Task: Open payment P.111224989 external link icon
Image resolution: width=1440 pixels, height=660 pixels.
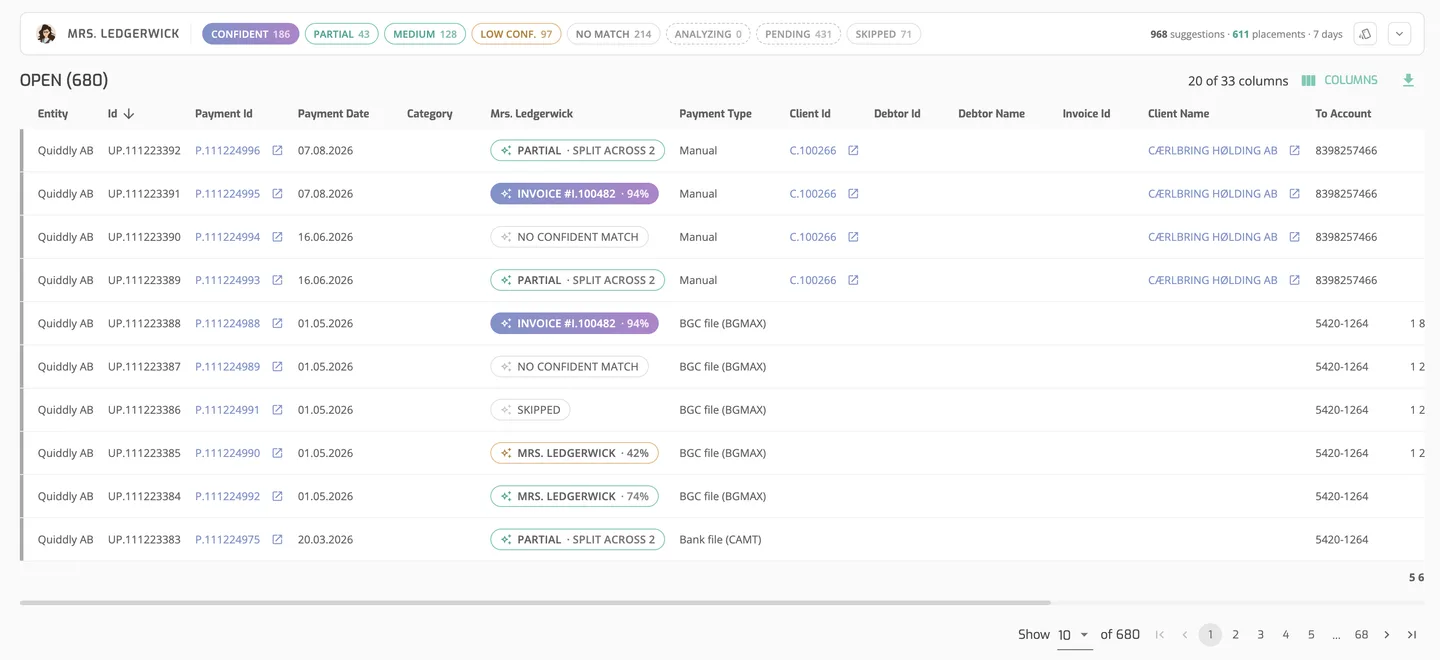Action: click(277, 366)
